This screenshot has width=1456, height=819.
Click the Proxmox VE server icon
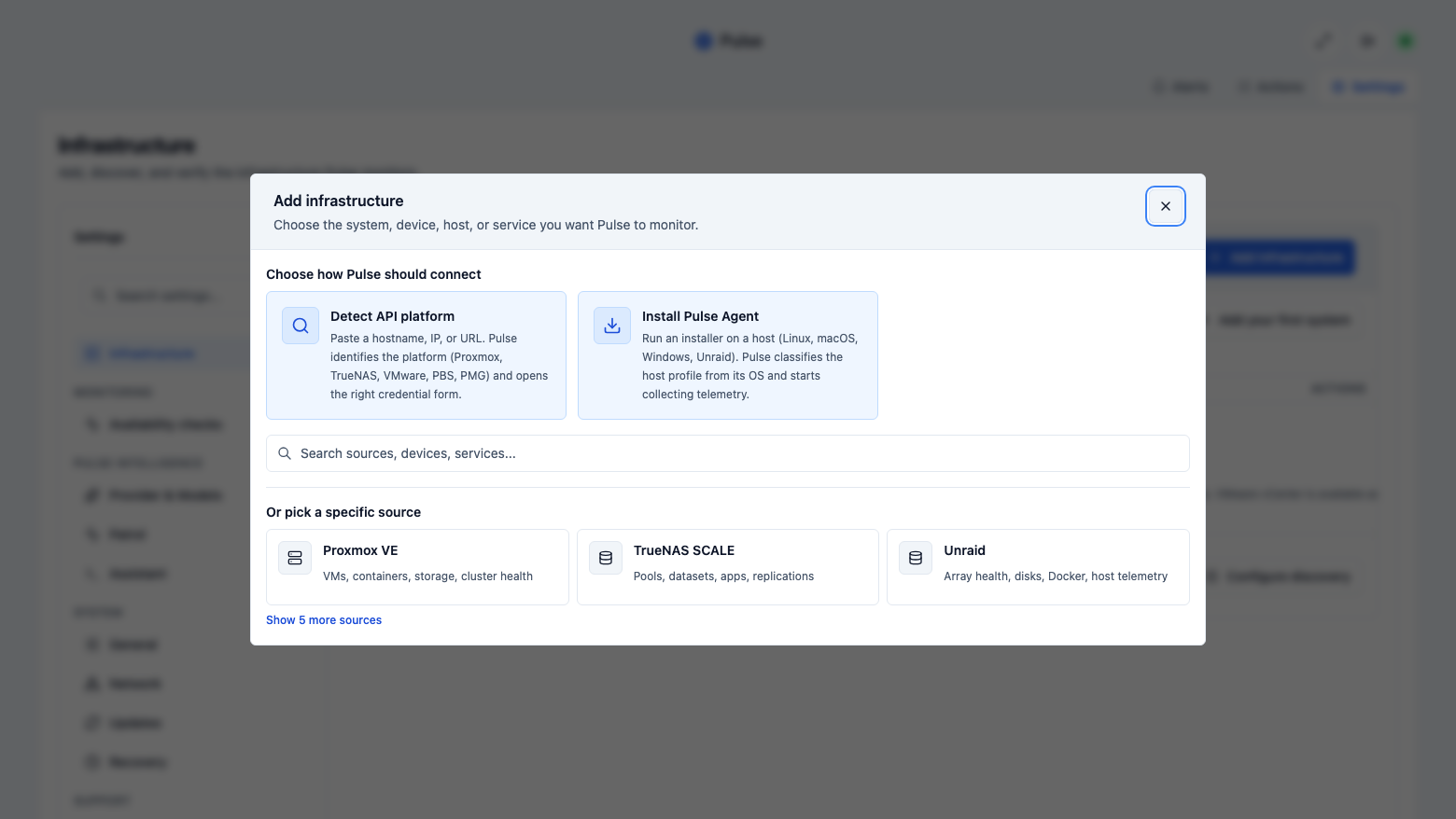pos(295,558)
